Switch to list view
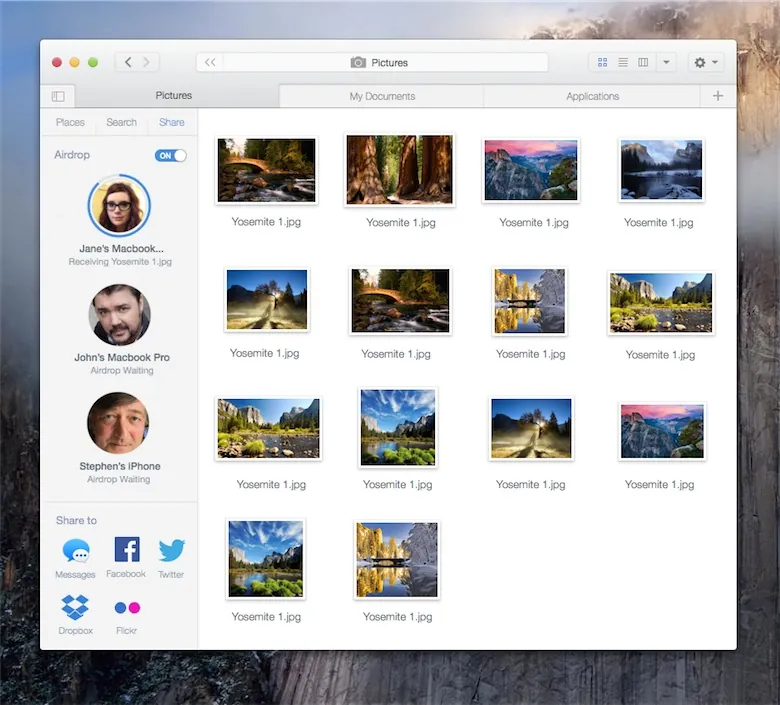The width and height of the screenshot is (780, 705). point(623,62)
